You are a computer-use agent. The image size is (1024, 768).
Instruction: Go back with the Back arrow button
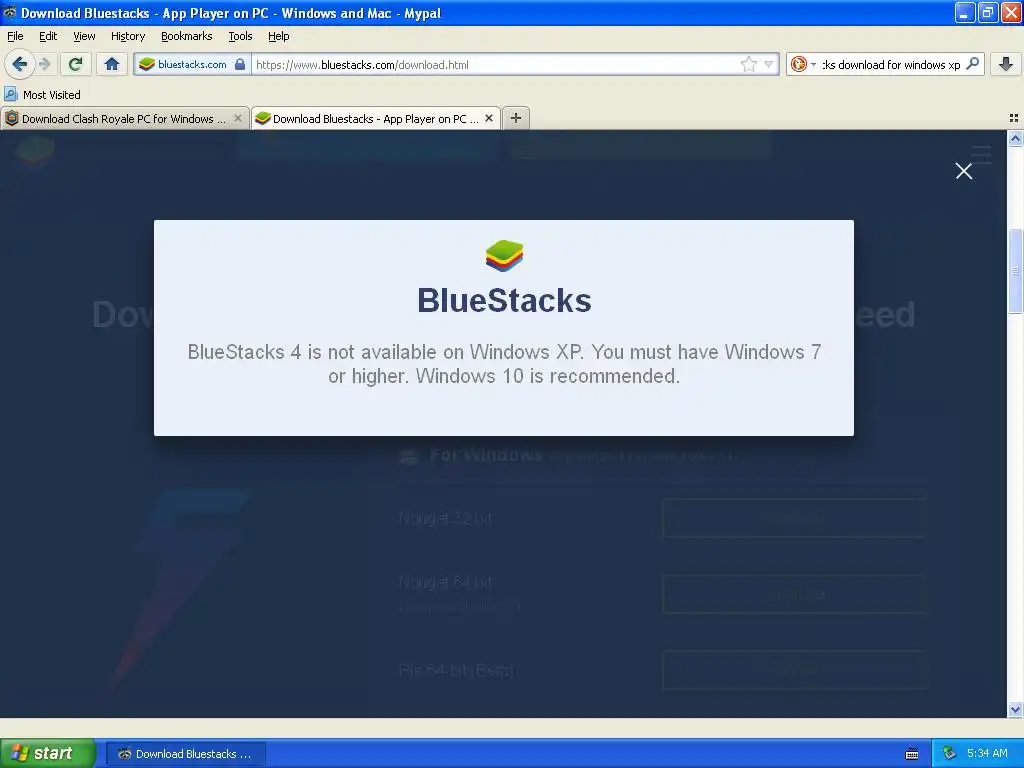coord(20,64)
